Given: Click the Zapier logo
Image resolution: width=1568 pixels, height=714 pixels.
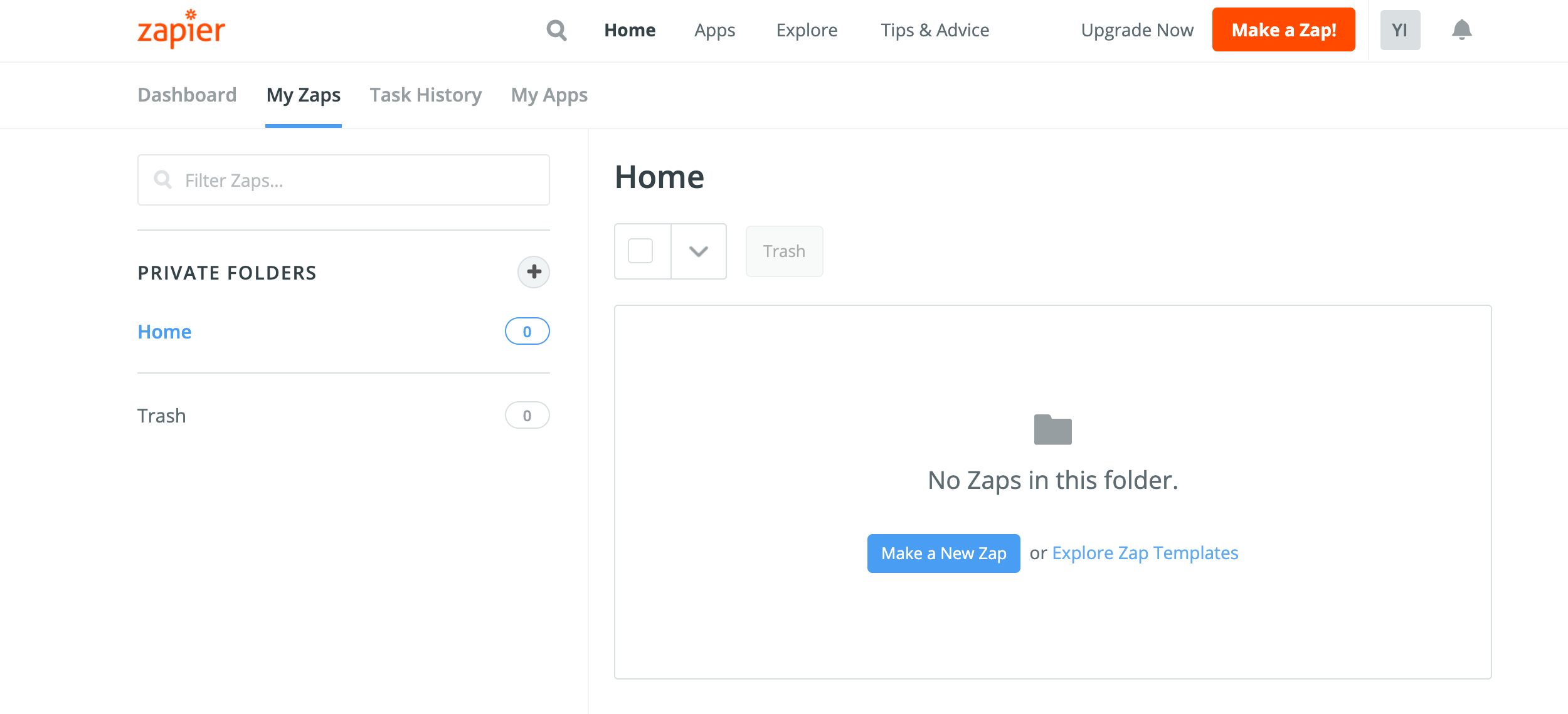Looking at the screenshot, I should coord(181,29).
